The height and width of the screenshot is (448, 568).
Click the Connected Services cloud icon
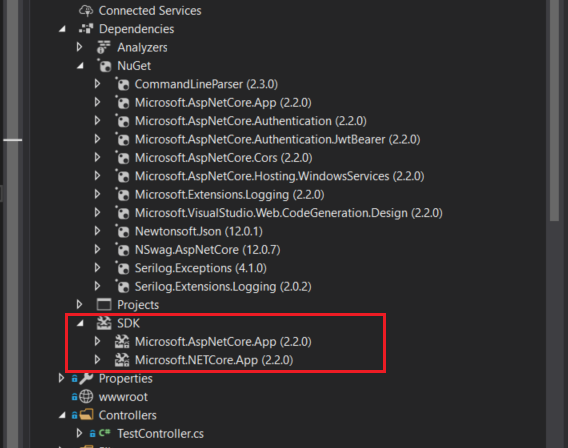pos(86,11)
